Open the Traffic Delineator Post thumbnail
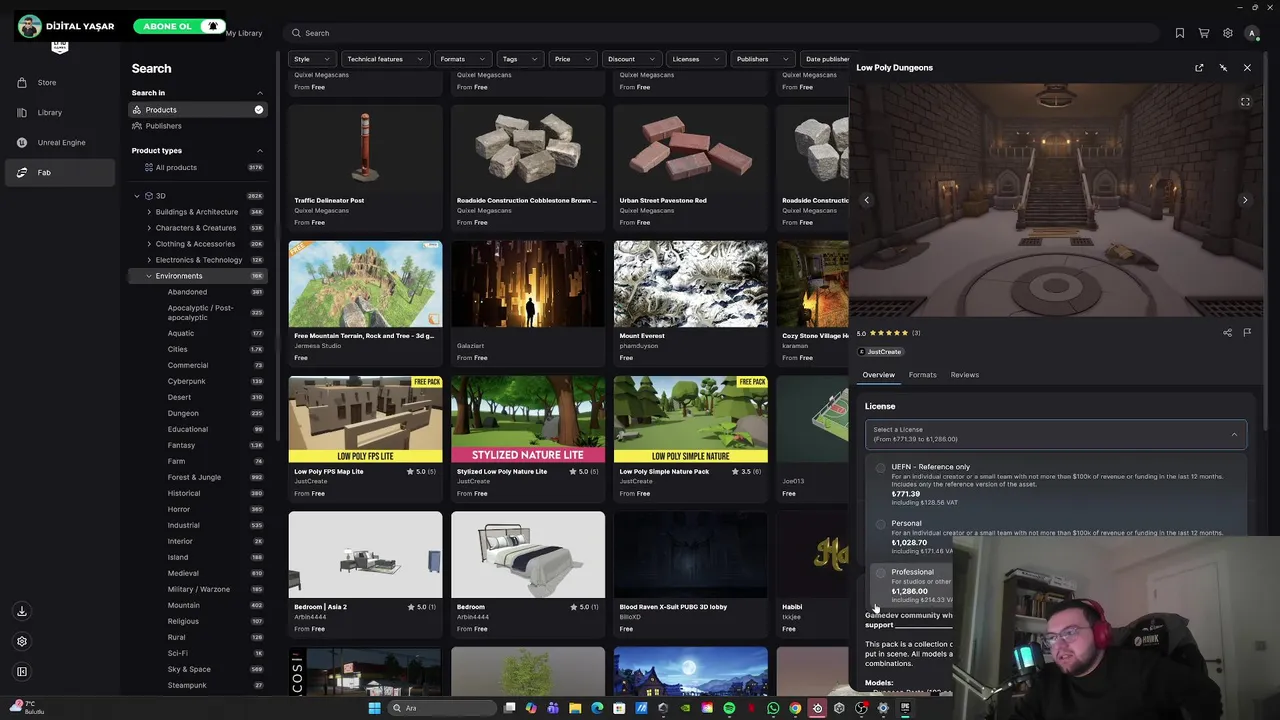1280x720 pixels. click(365, 149)
